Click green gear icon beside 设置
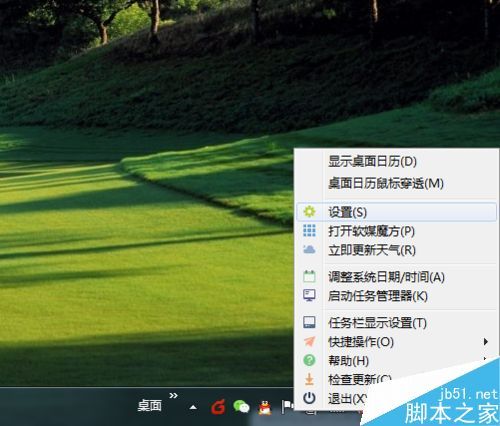Viewport: 500px width, 426px height. pos(309,212)
